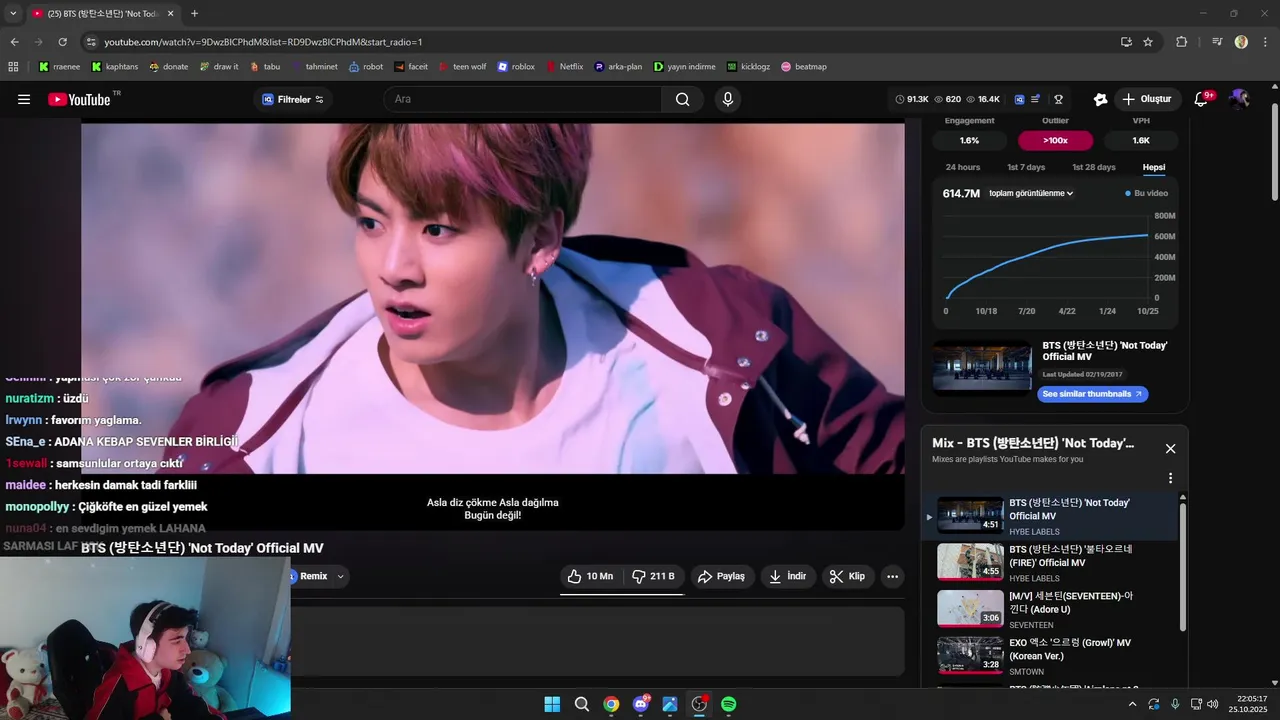
Task: Click the Paylaş share button
Action: (x=721, y=576)
